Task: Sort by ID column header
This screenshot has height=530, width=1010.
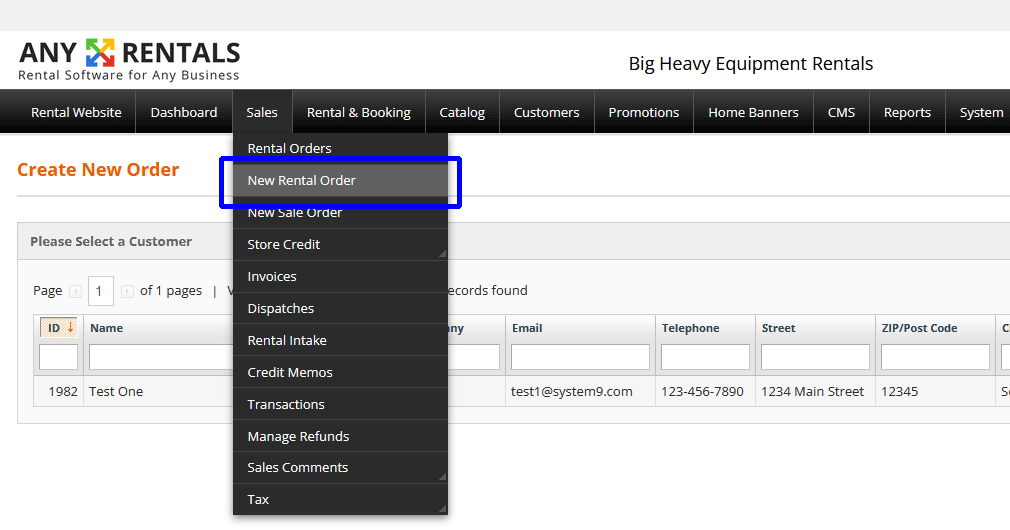Action: coord(59,328)
